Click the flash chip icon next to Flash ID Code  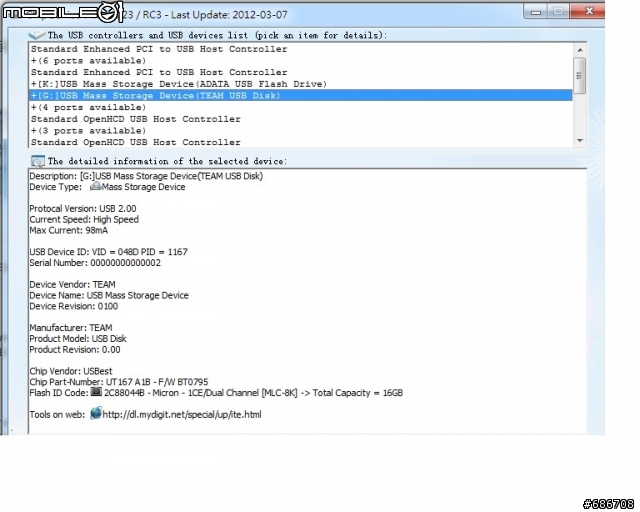point(96,392)
